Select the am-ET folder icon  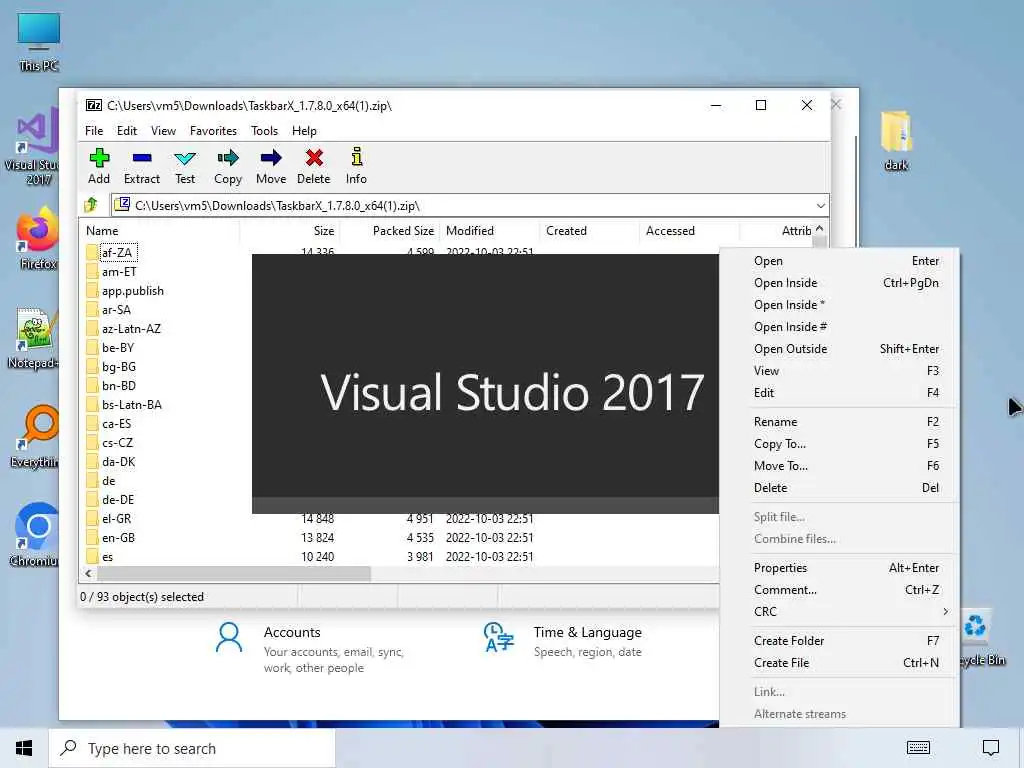tap(92, 272)
